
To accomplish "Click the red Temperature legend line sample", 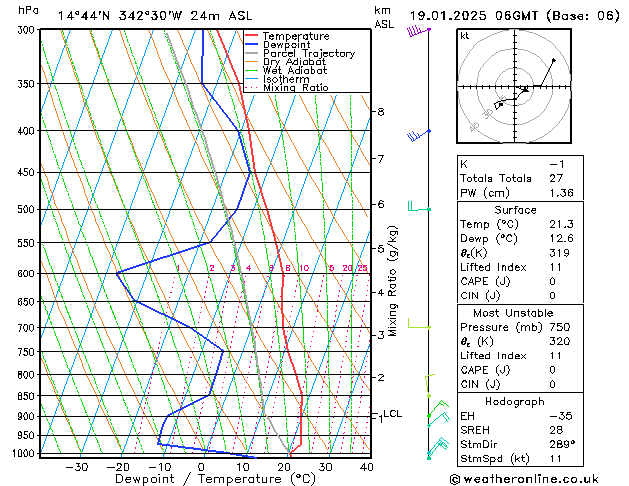I will [x=252, y=36].
